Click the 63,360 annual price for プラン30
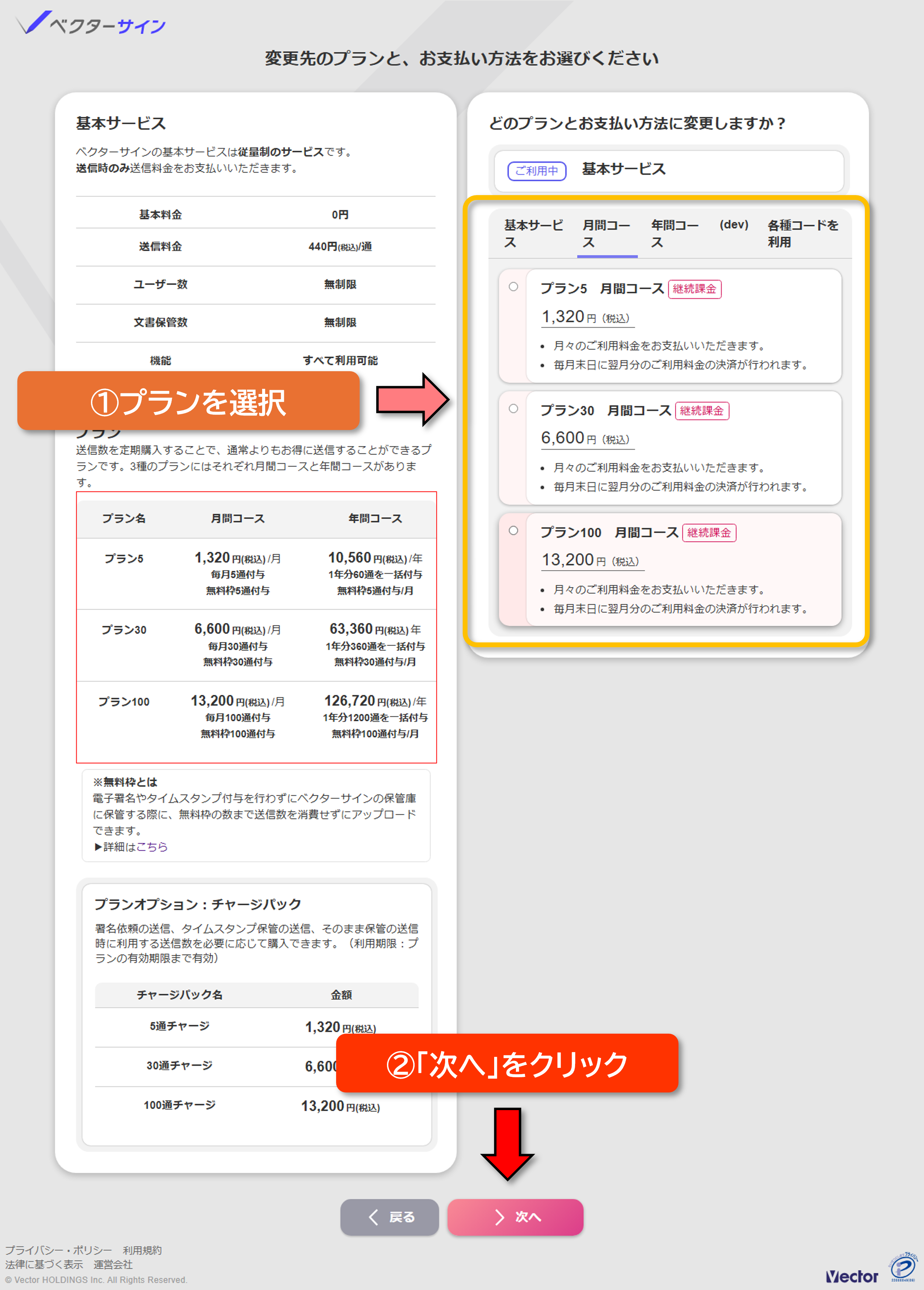Viewport: 924px width, 1290px height. (x=351, y=629)
